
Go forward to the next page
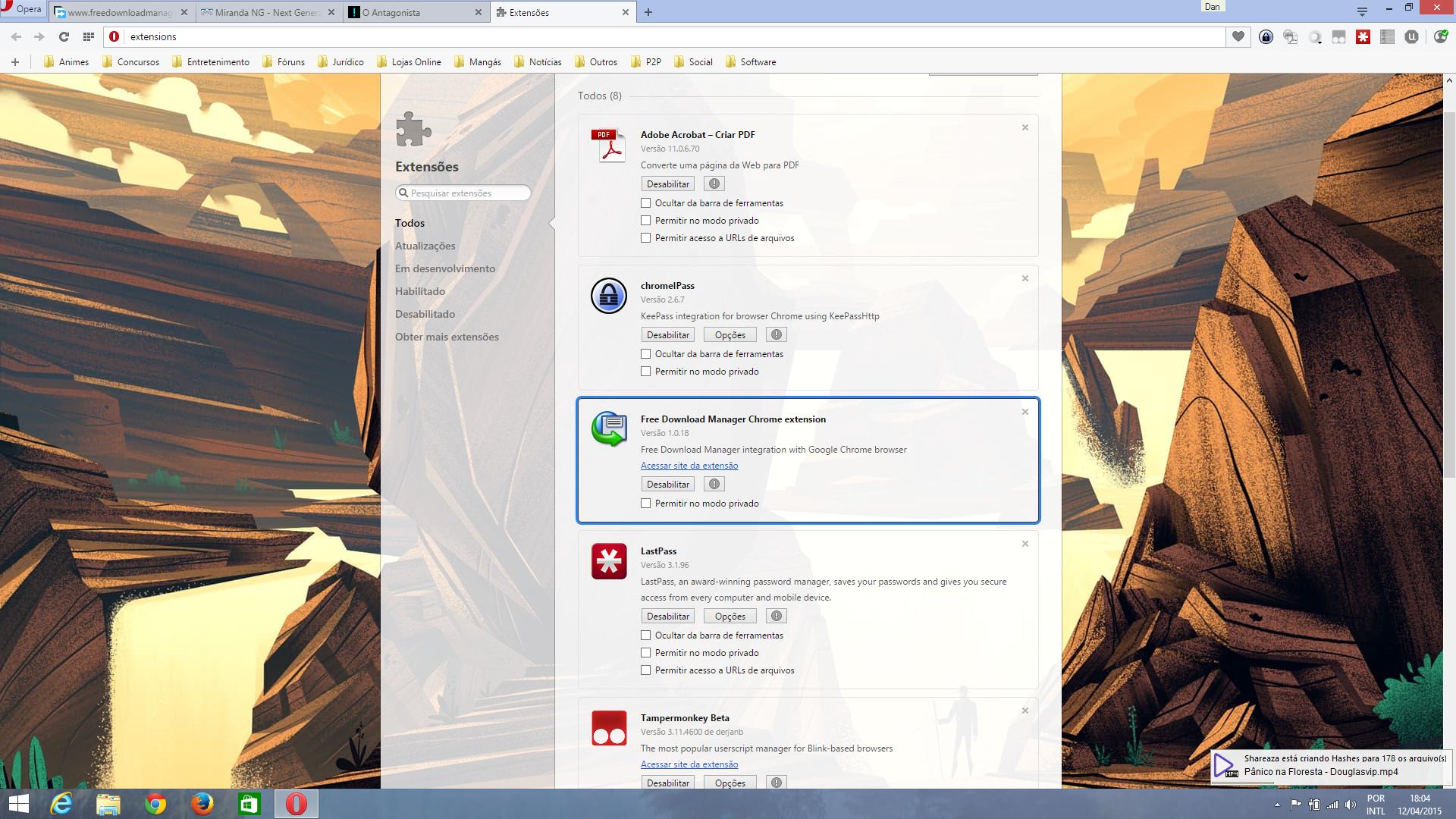(x=39, y=36)
